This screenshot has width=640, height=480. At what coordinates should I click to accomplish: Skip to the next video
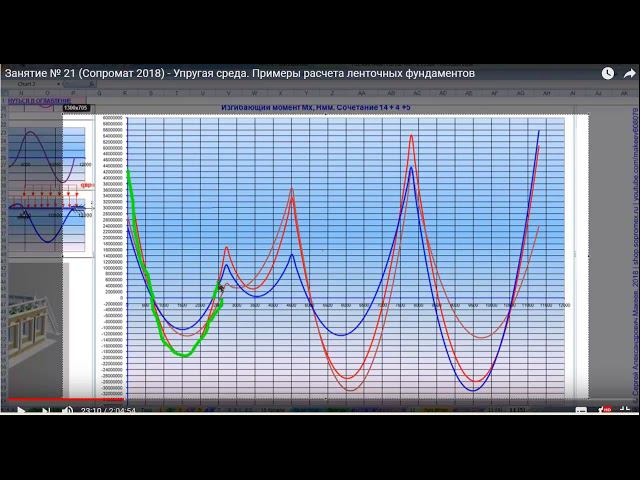[x=46, y=410]
